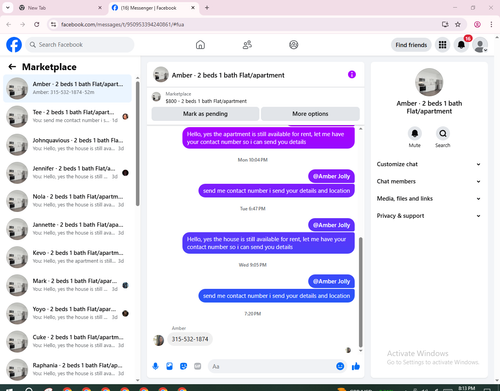
Task: Open the Yoyo conversation
Action: click(x=68, y=313)
